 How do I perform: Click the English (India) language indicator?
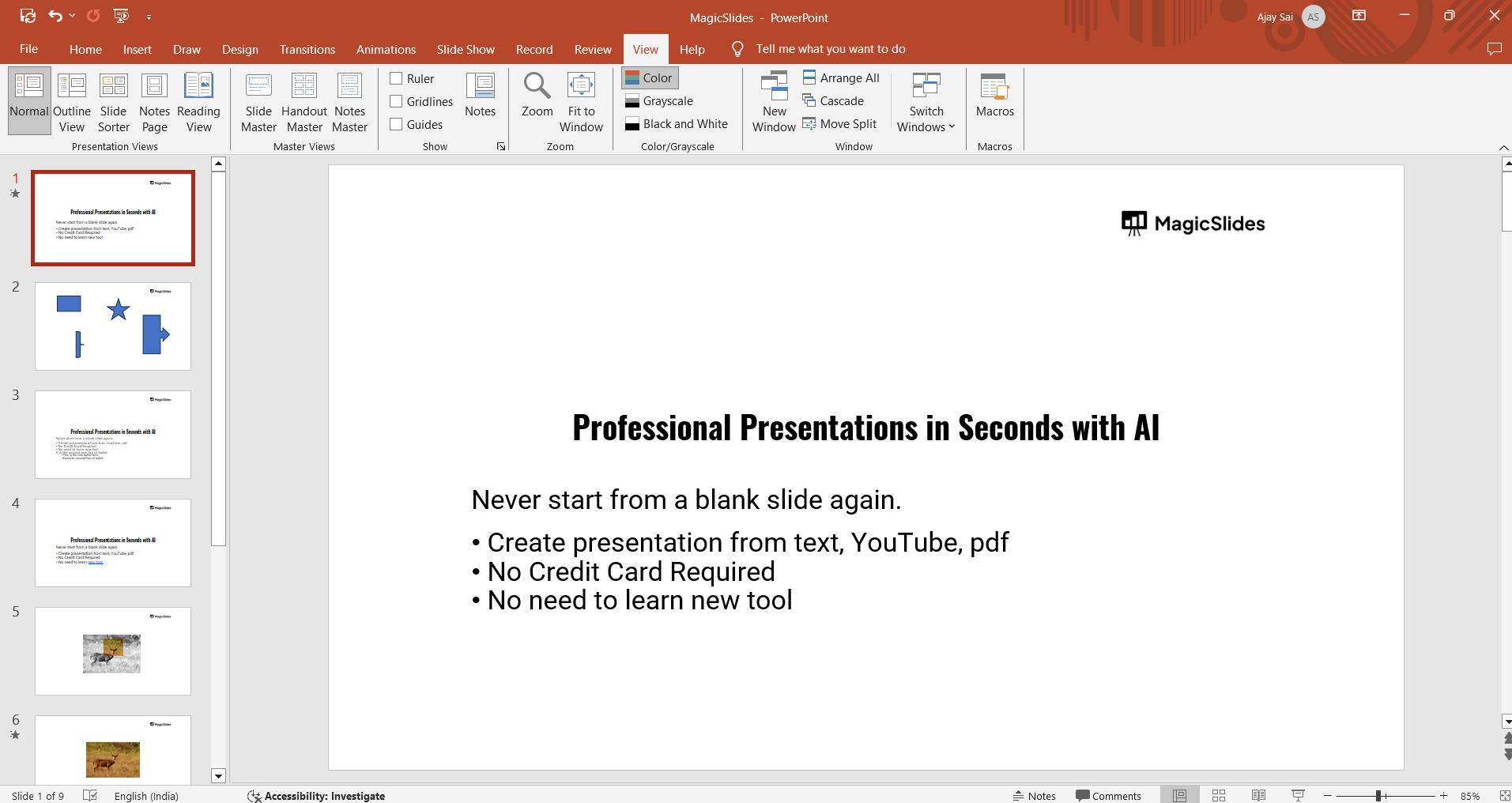[x=146, y=795]
